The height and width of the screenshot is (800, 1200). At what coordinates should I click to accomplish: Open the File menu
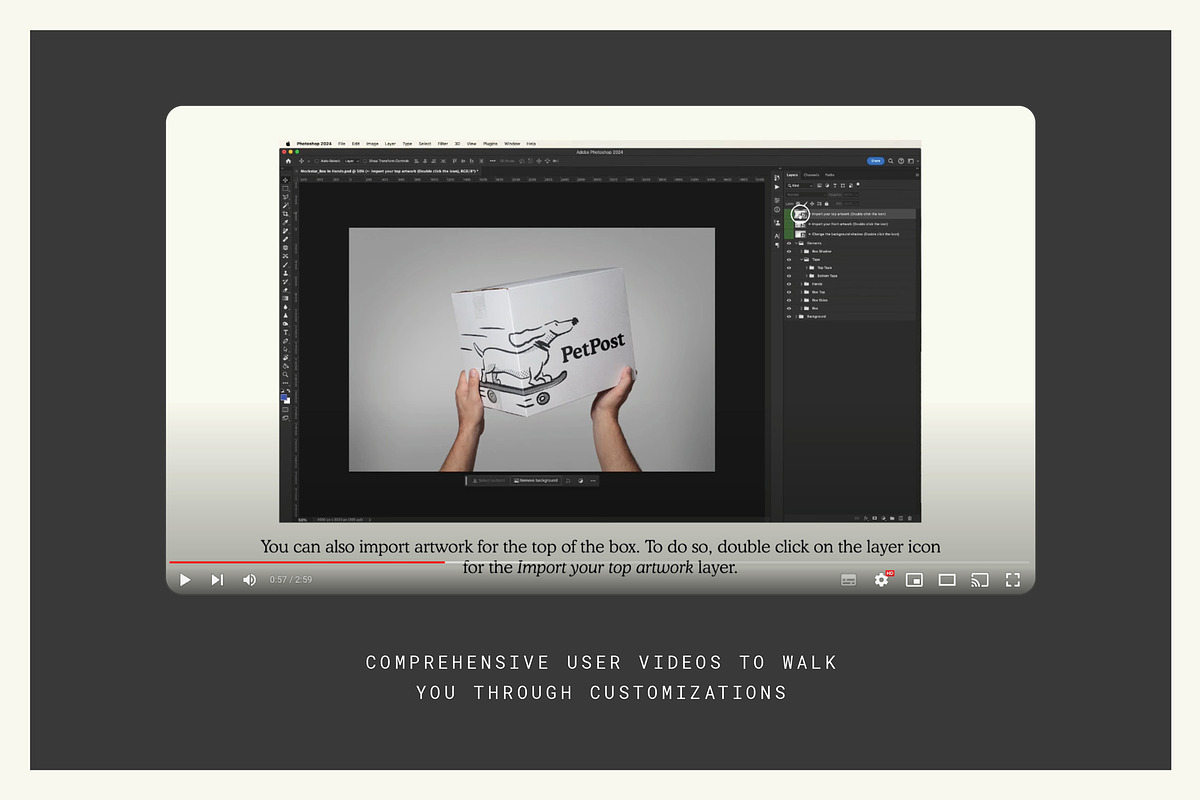coord(342,144)
